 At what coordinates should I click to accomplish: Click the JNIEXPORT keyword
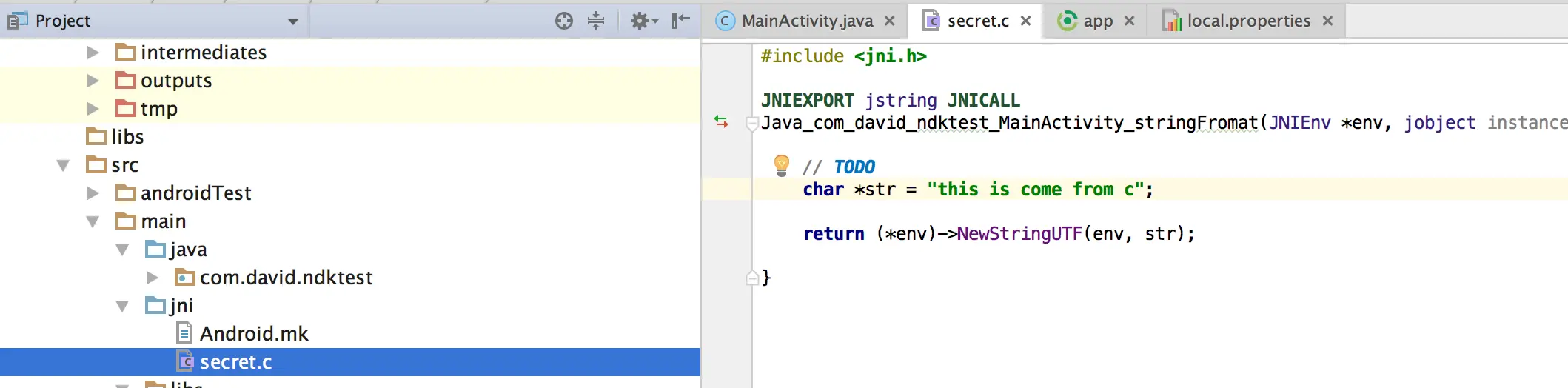808,101
